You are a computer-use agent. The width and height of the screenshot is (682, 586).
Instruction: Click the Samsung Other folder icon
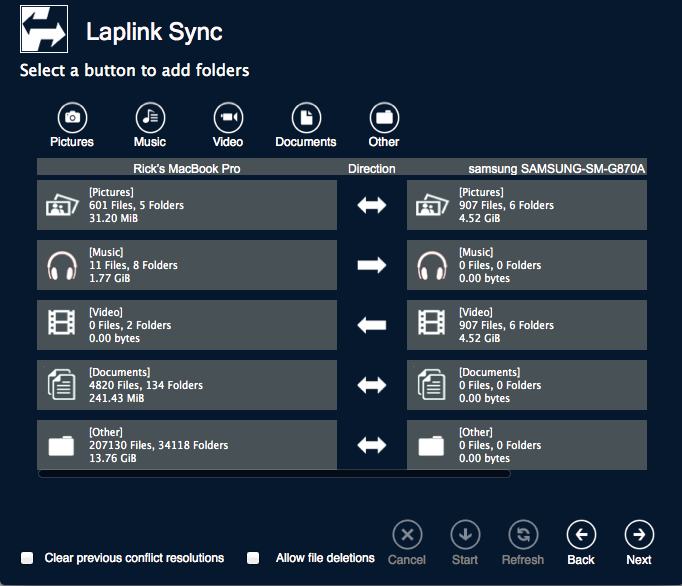click(431, 446)
